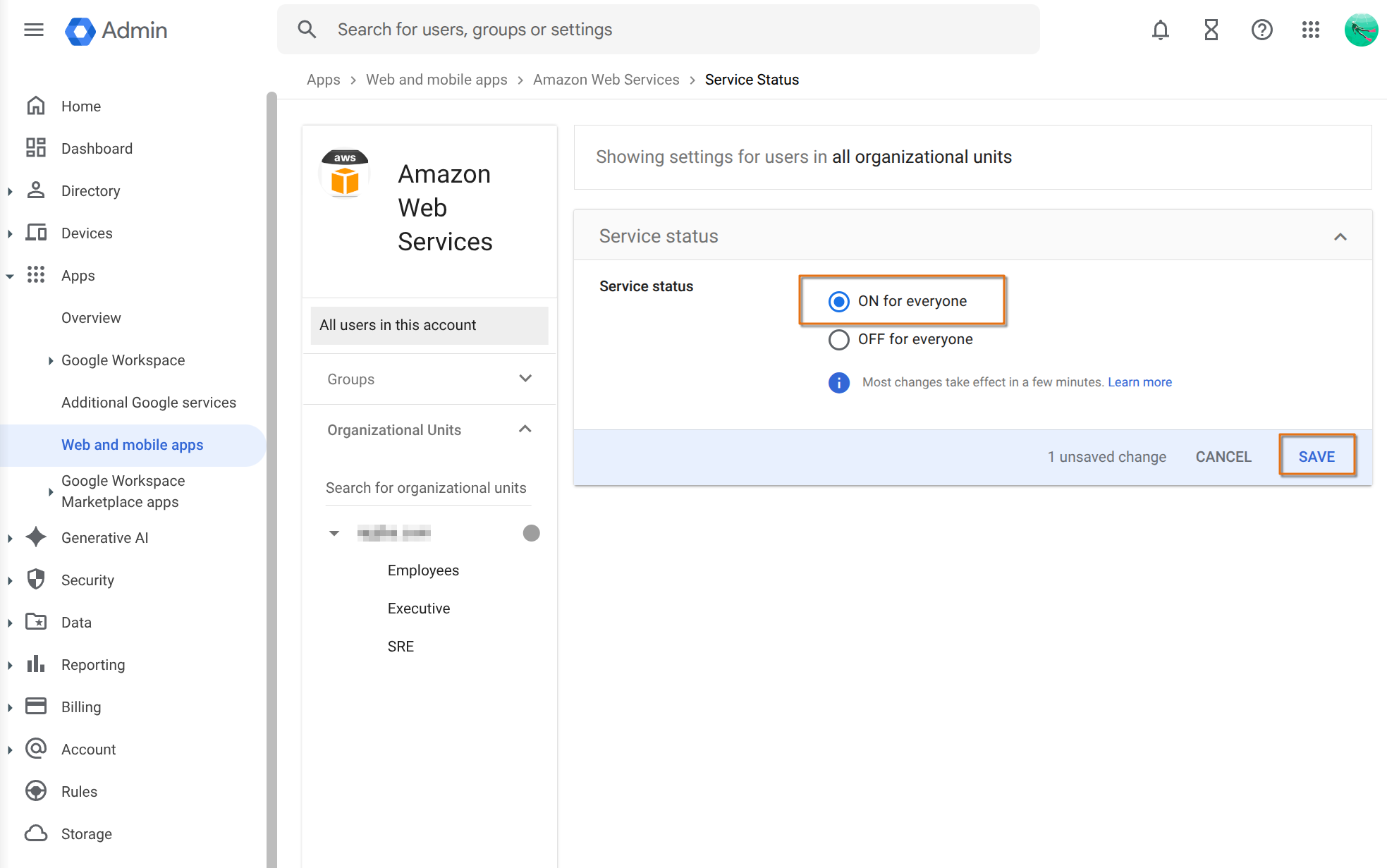Open the Google apps grid icon
The height and width of the screenshot is (868, 1387).
1310,30
